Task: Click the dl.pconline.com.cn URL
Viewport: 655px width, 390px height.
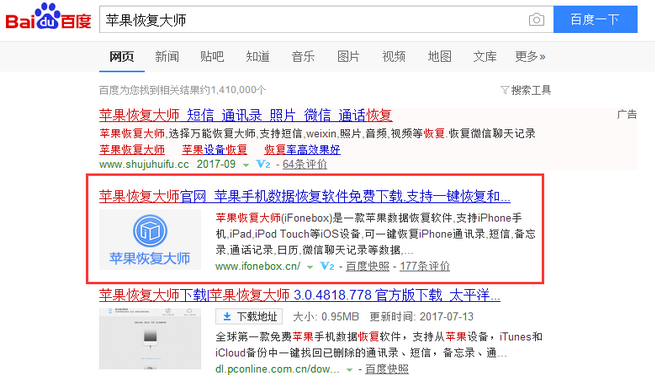Action: [x=277, y=369]
